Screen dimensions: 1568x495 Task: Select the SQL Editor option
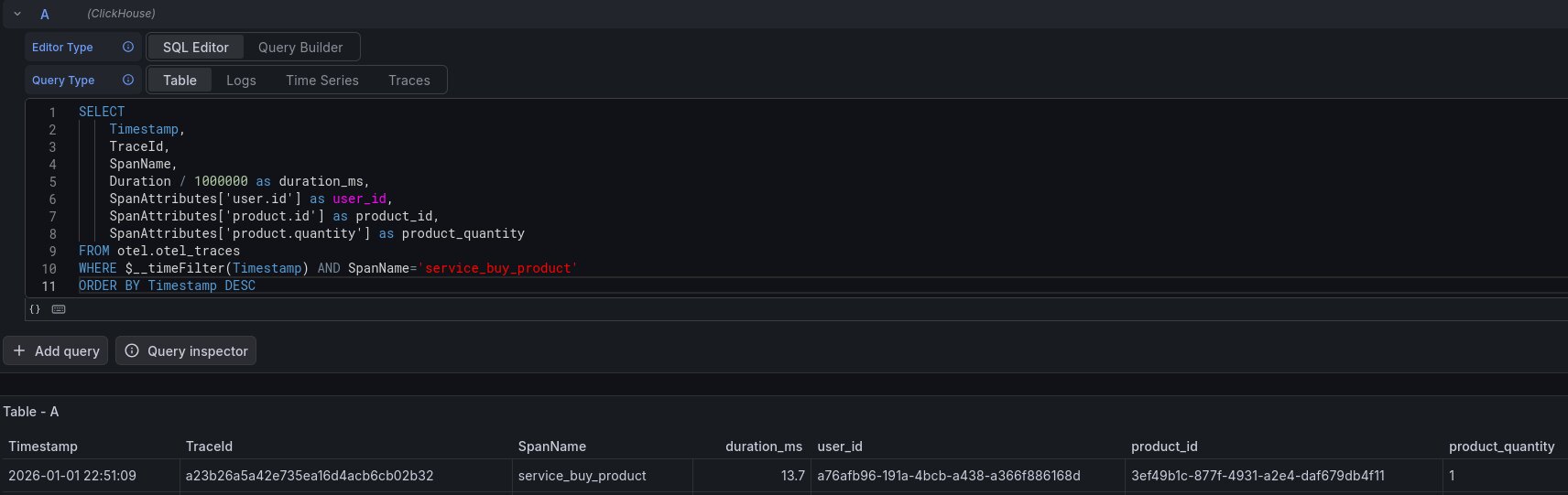coord(196,48)
